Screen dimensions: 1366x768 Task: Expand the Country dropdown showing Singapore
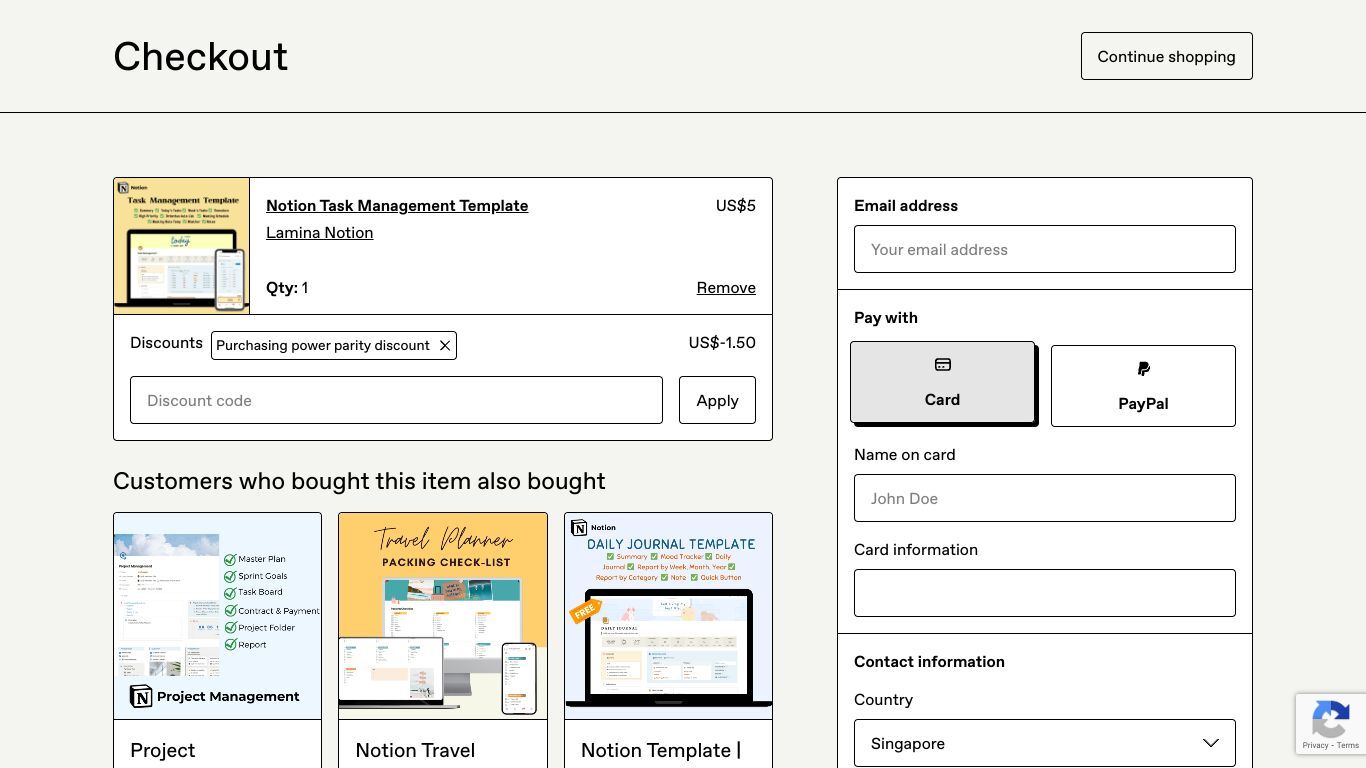(x=1045, y=743)
